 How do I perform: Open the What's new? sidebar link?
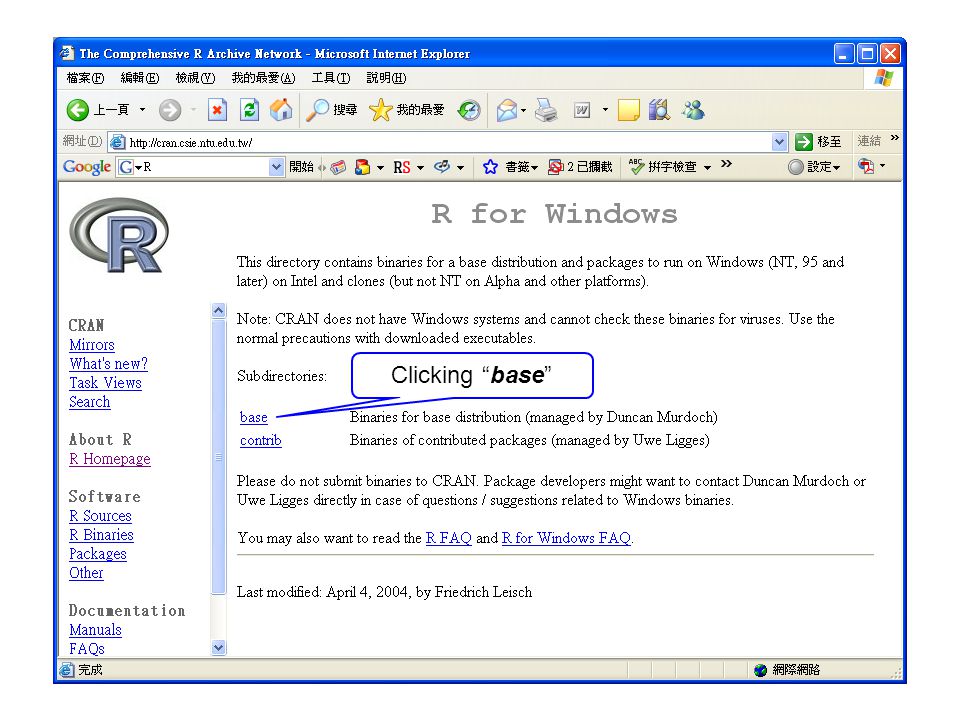(x=108, y=364)
